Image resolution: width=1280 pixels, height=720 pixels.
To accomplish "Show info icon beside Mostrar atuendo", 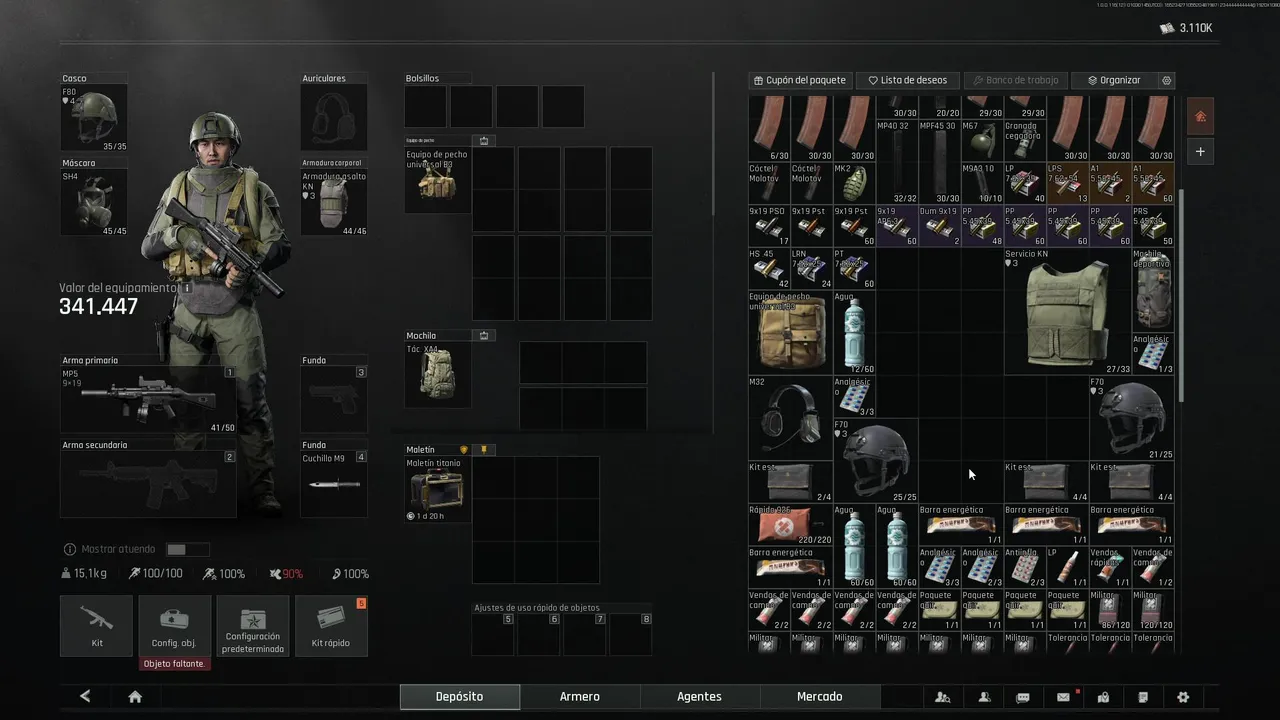I will coord(70,549).
